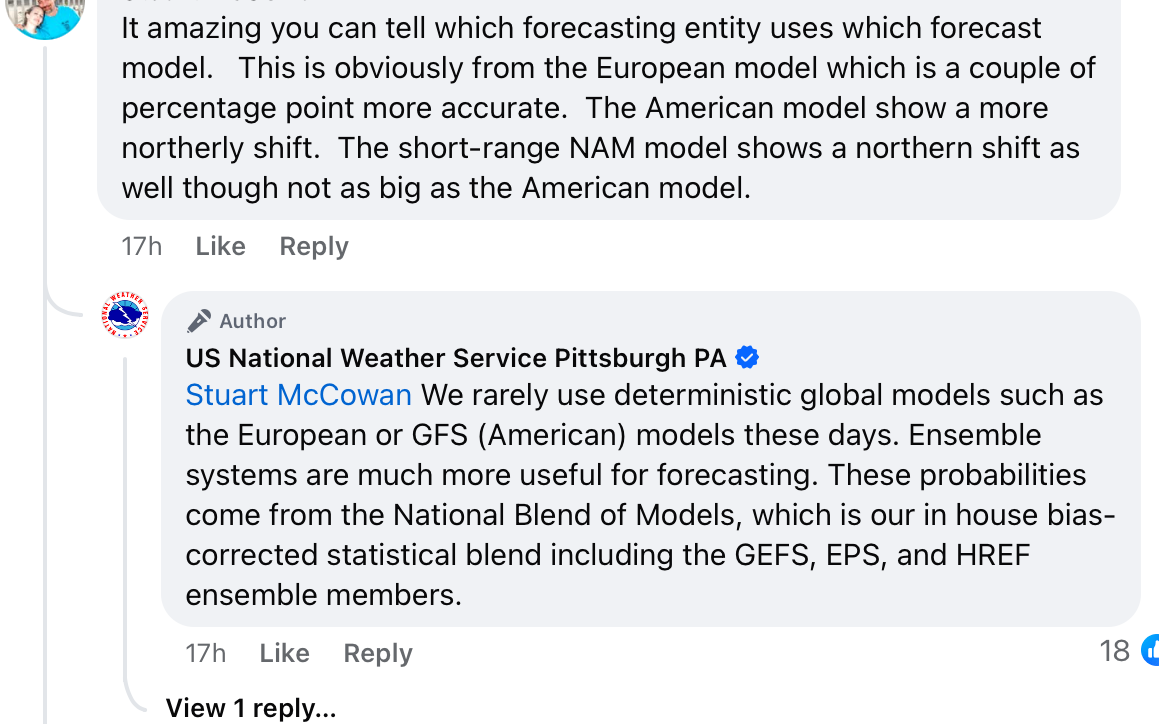Screen dimensions: 1159x724
Task: Open the blue thumbs-up reaction icon
Action: [x=1150, y=651]
